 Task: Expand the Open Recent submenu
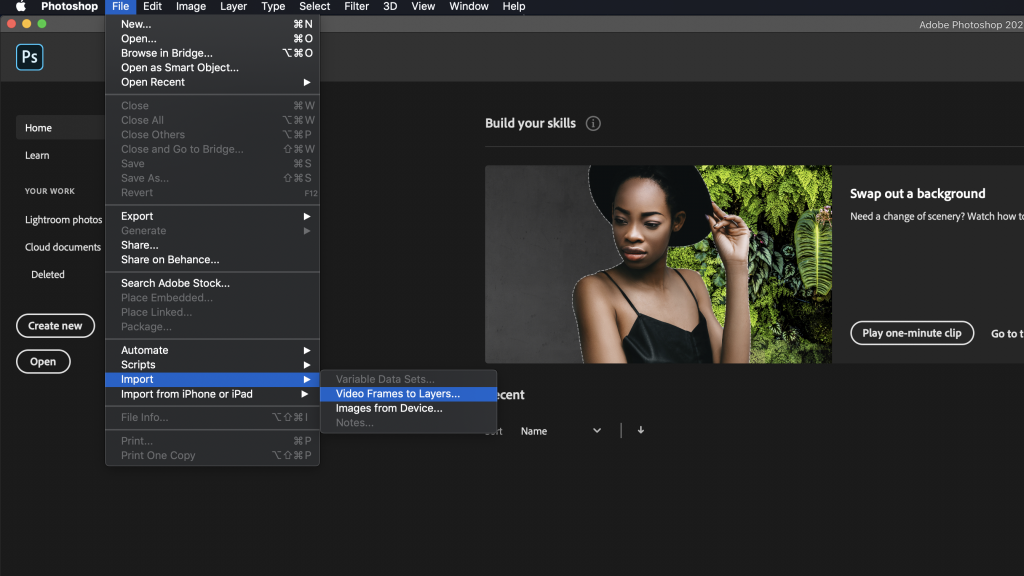coord(212,82)
